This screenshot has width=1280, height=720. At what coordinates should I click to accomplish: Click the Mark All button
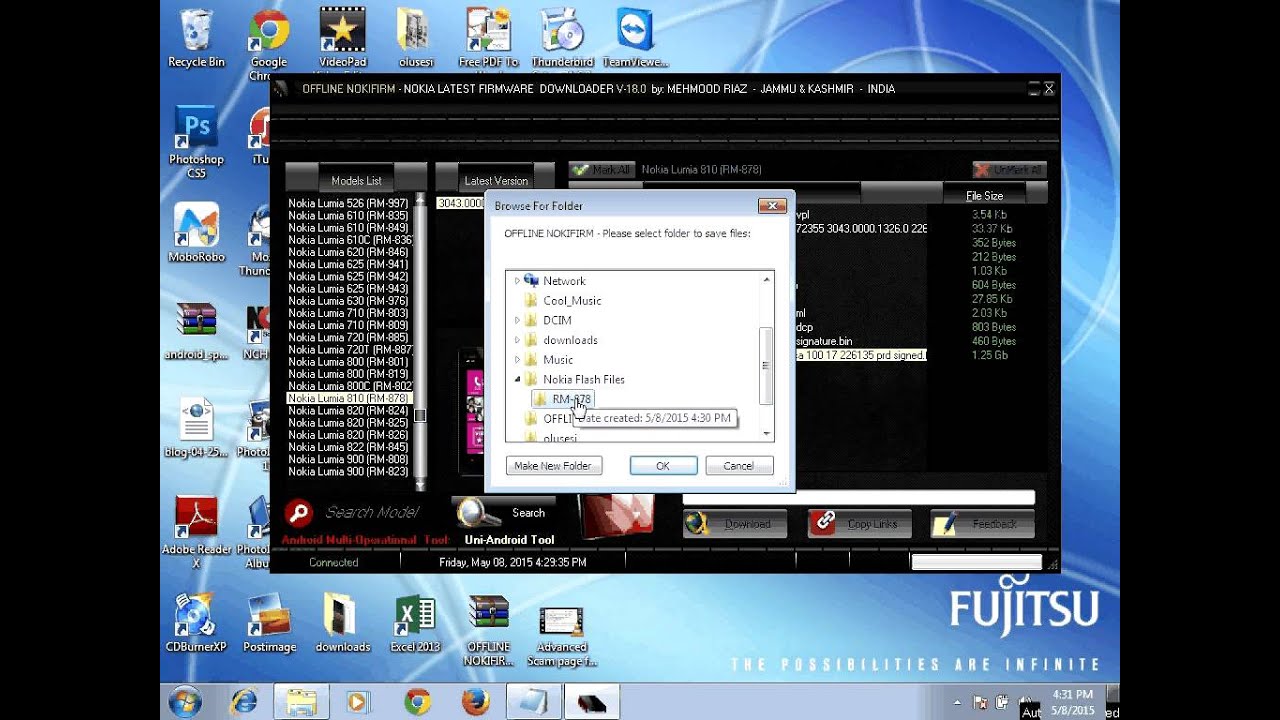tap(602, 170)
